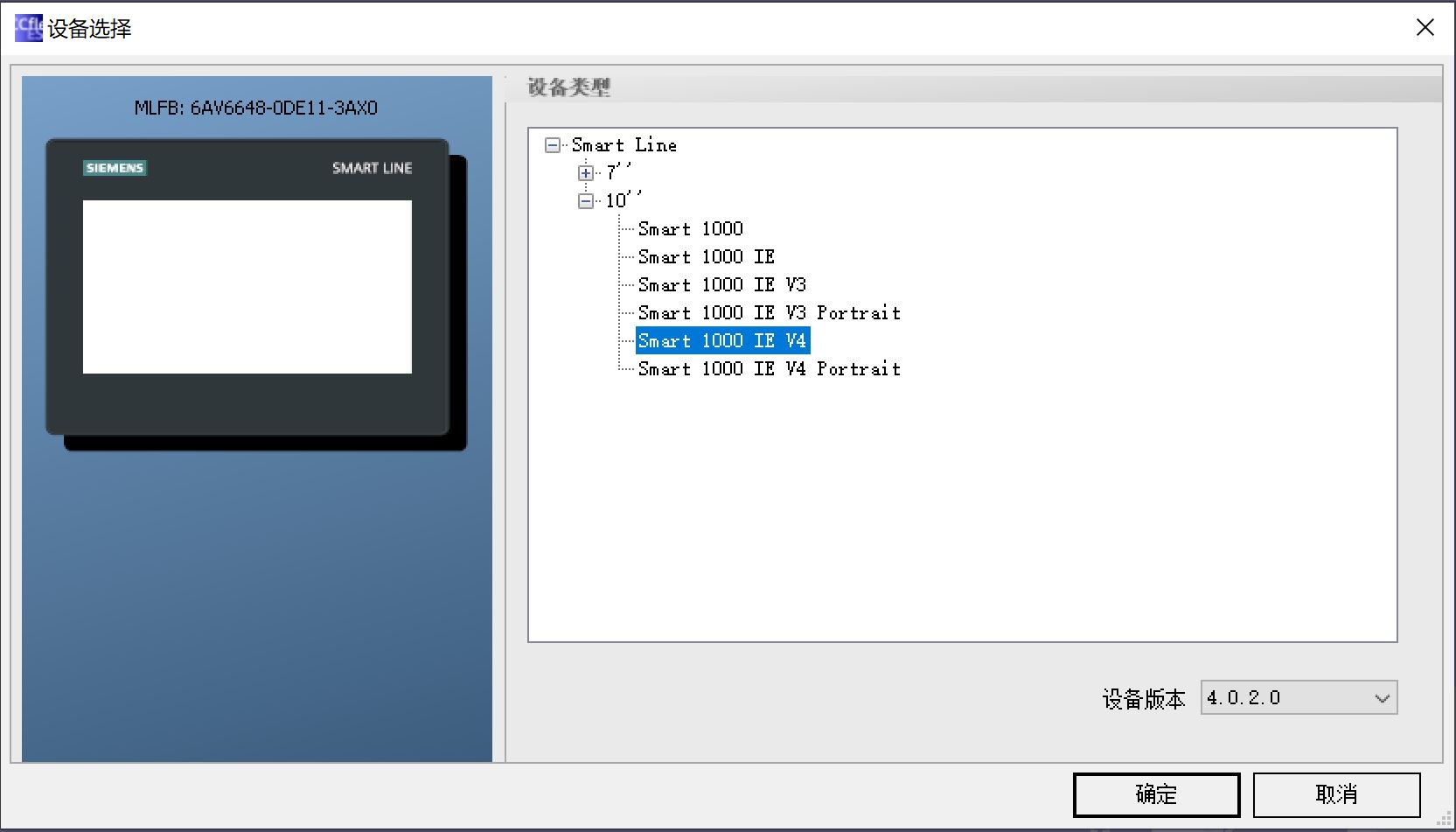Select Smart 1000 IE in tree
The width and height of the screenshot is (1456, 832).
(x=706, y=257)
